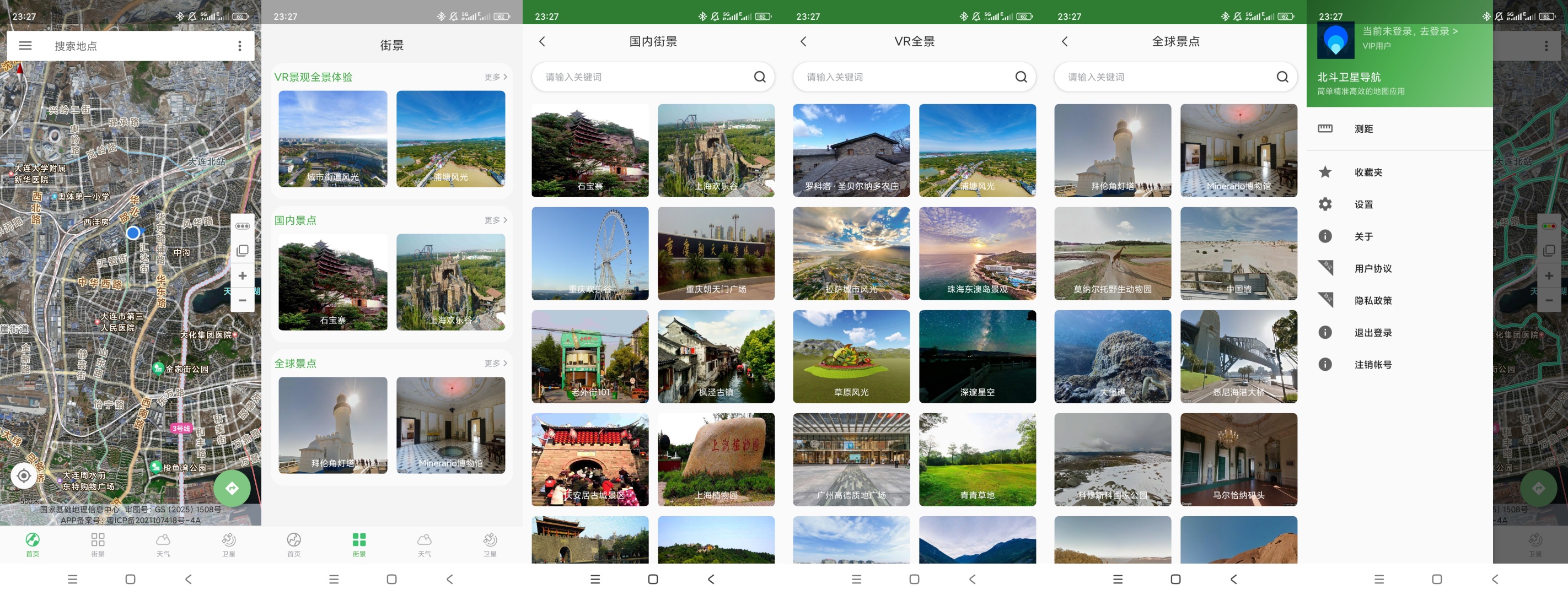This screenshot has width=1568, height=595.
Task: Switch to 天气 tab on home screen
Action: [x=163, y=544]
